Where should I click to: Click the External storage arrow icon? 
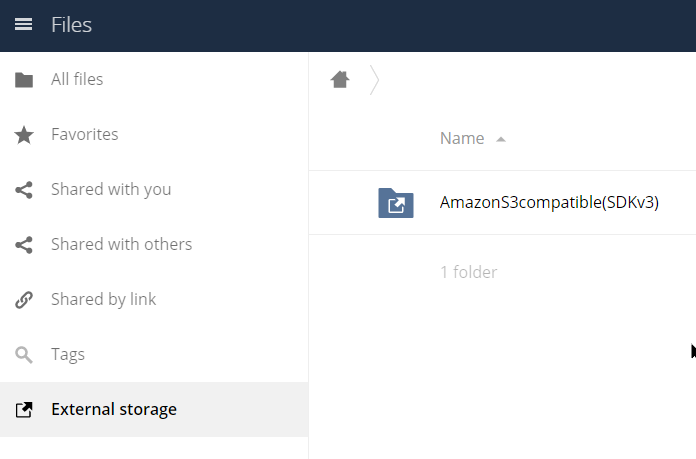pyautogui.click(x=24, y=410)
